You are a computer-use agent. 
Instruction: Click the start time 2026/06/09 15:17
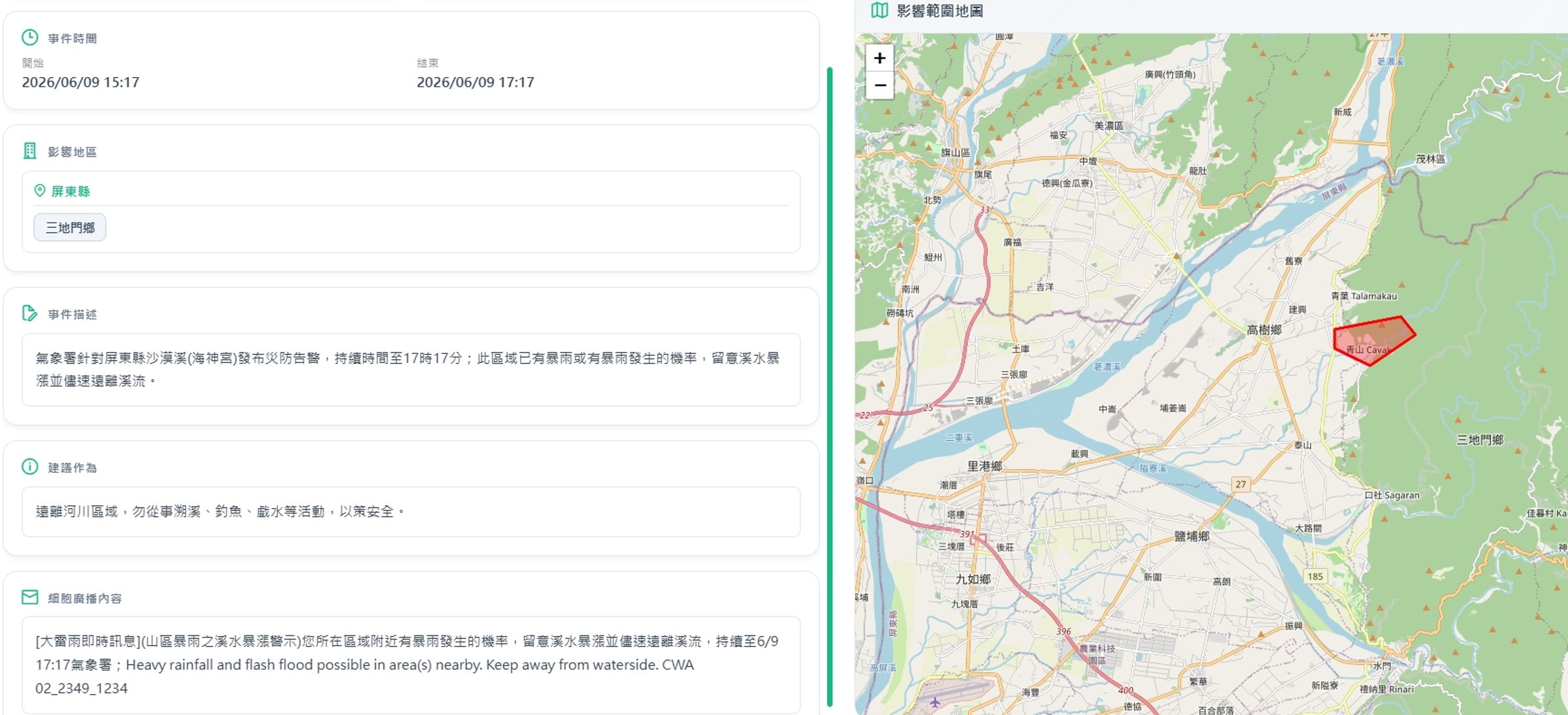pyautogui.click(x=80, y=82)
